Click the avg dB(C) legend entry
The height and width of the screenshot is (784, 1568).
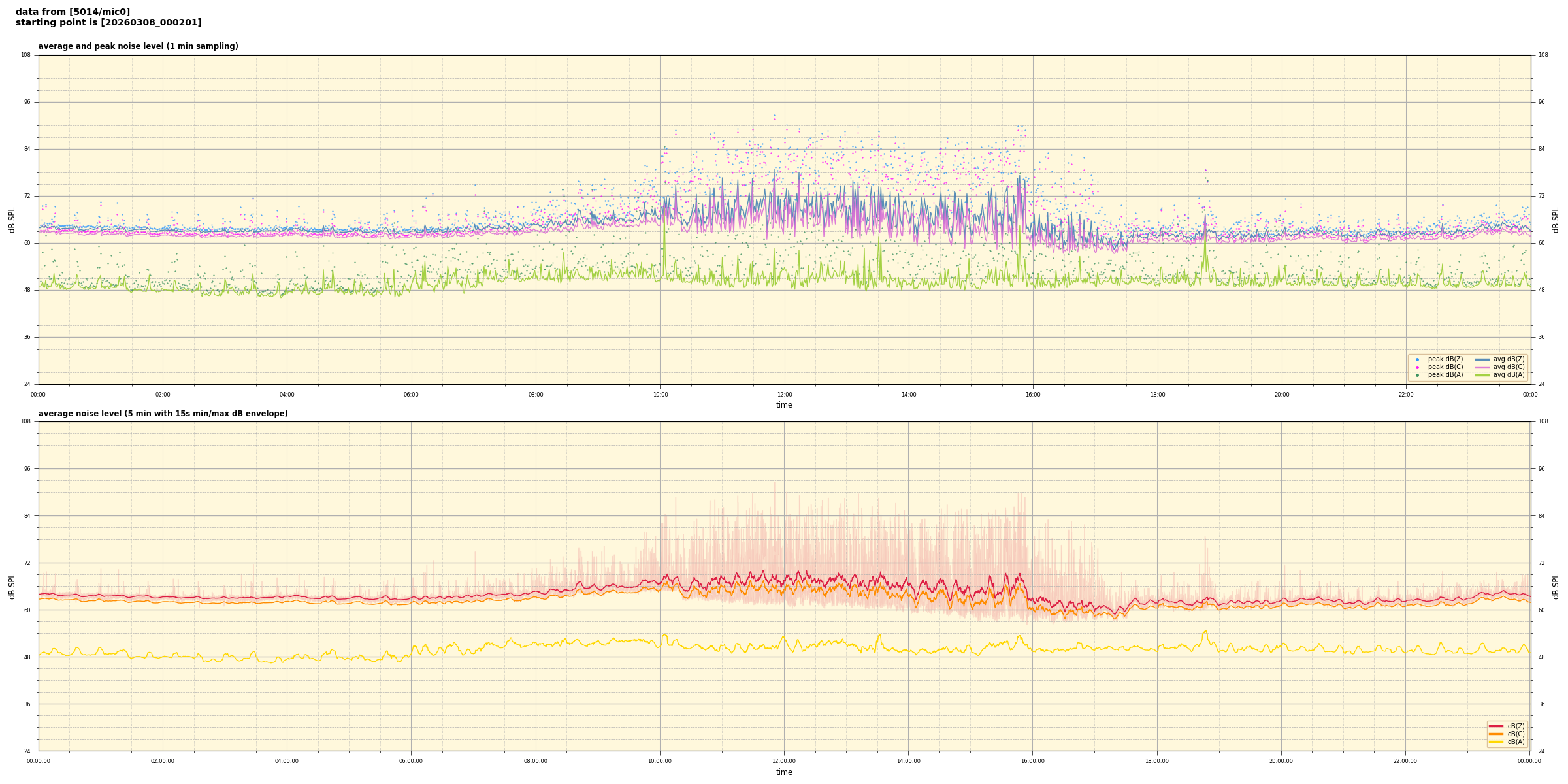coord(1508,367)
